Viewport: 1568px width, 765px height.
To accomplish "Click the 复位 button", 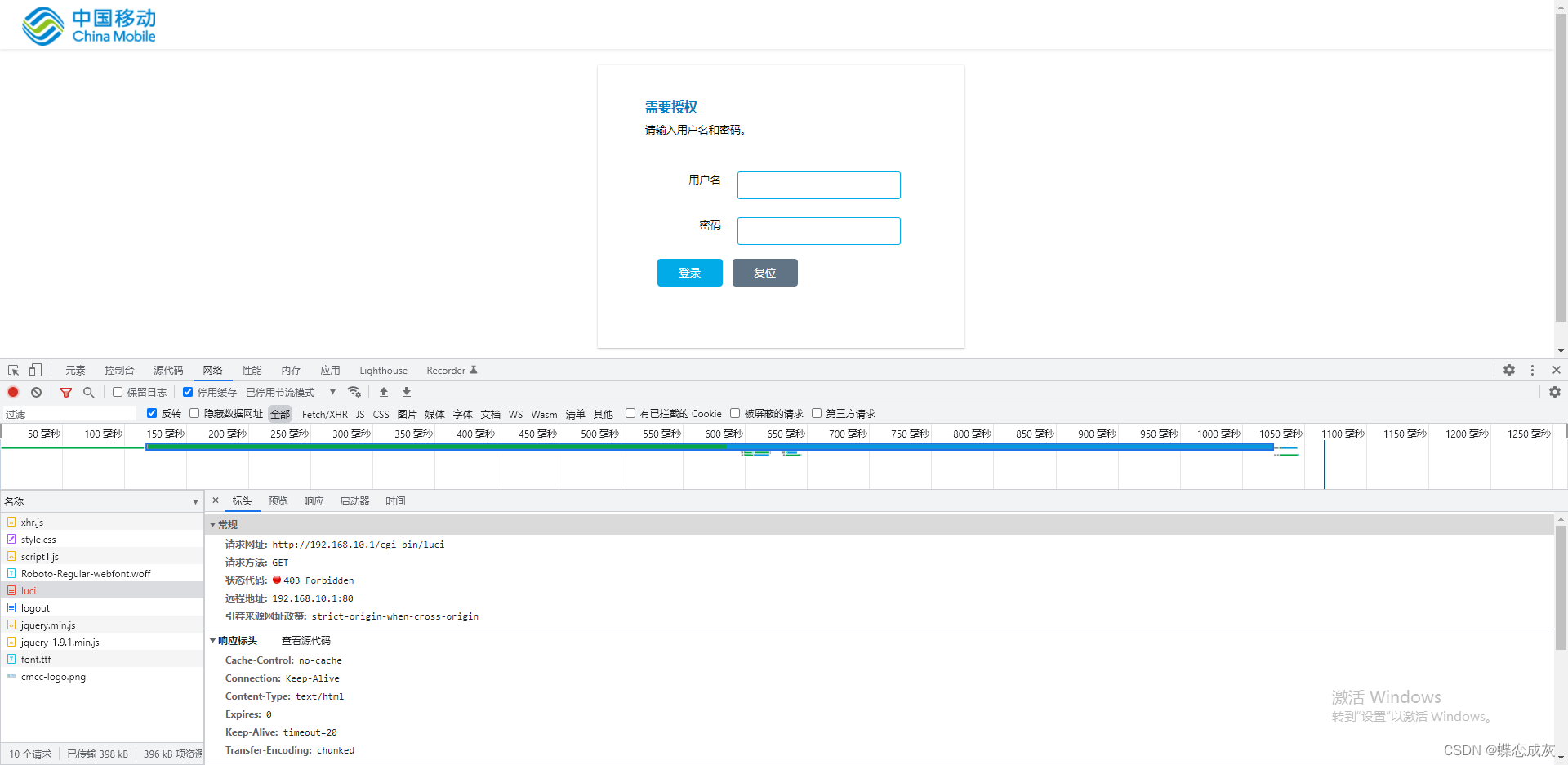I will point(765,273).
